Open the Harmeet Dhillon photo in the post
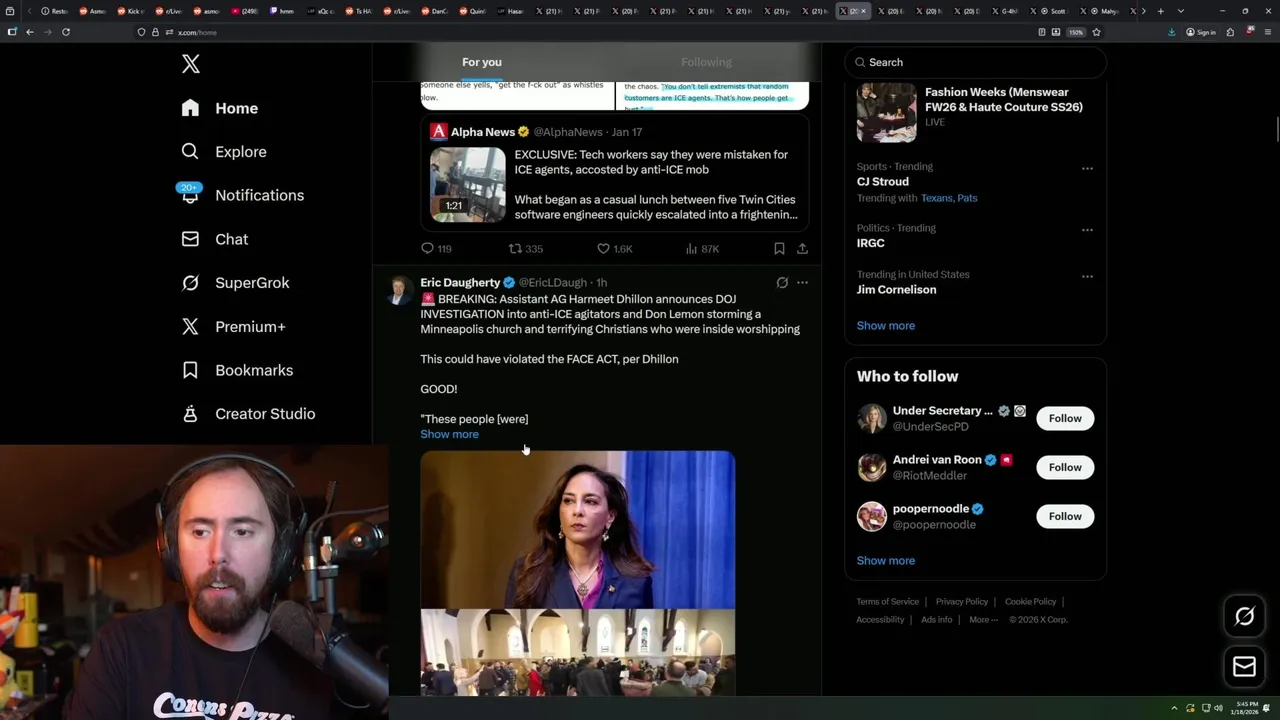1280x720 pixels. 577,530
